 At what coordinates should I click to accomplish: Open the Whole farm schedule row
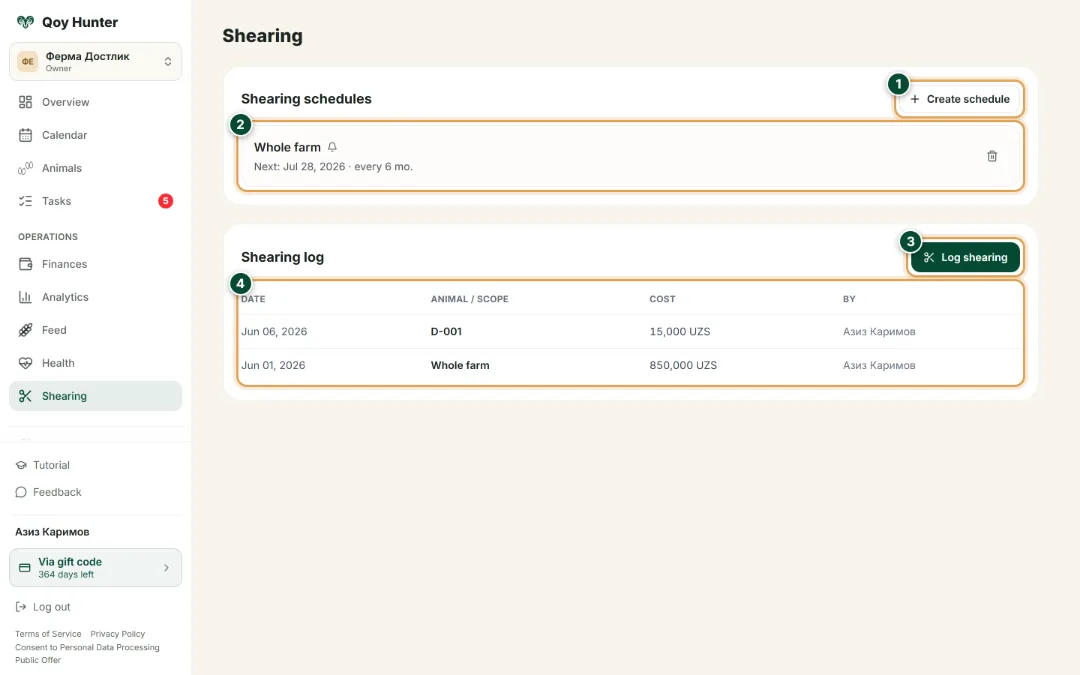pyautogui.click(x=630, y=156)
